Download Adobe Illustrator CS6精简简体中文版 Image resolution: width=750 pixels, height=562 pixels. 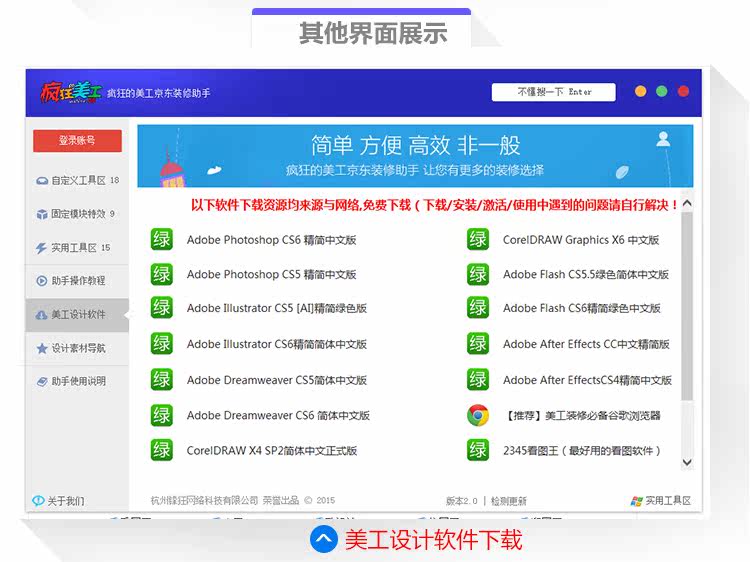coord(276,344)
